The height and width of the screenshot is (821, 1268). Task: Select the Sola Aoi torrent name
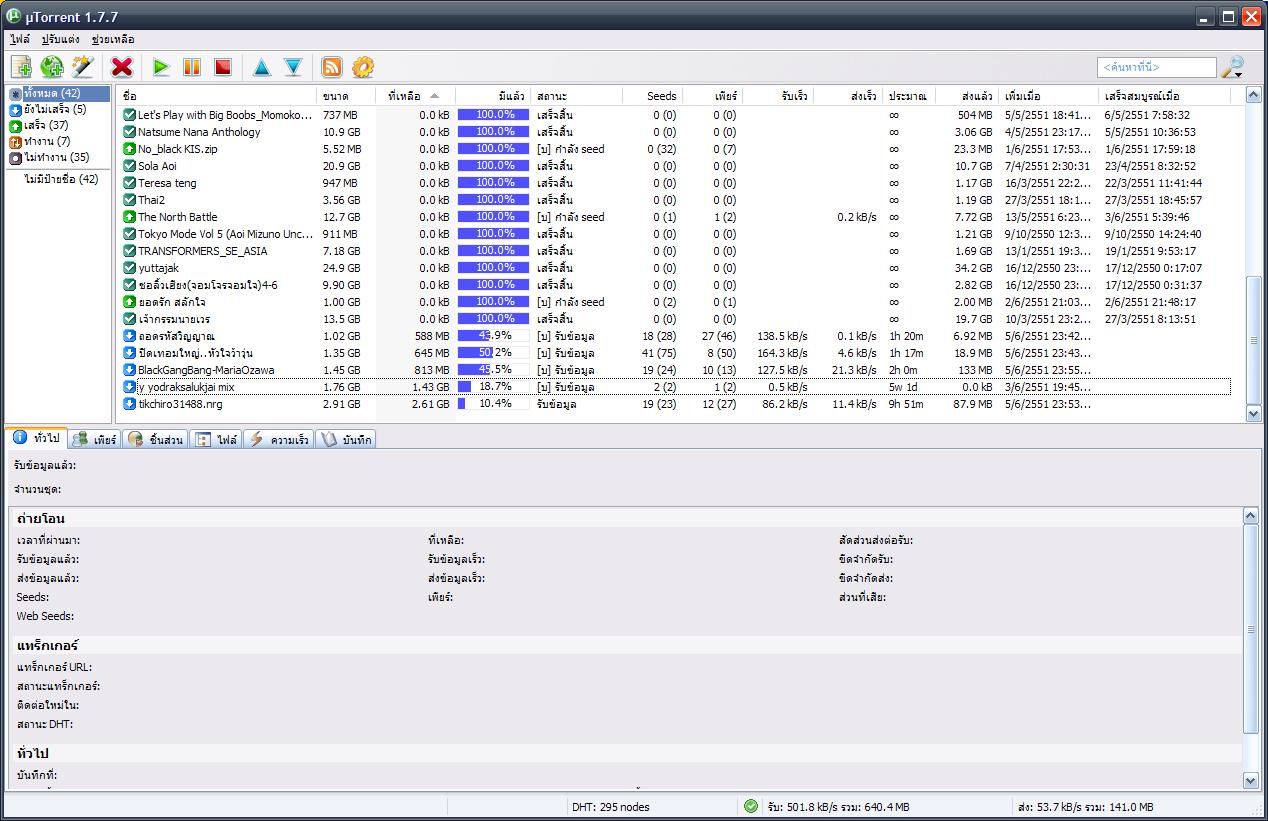coord(159,166)
